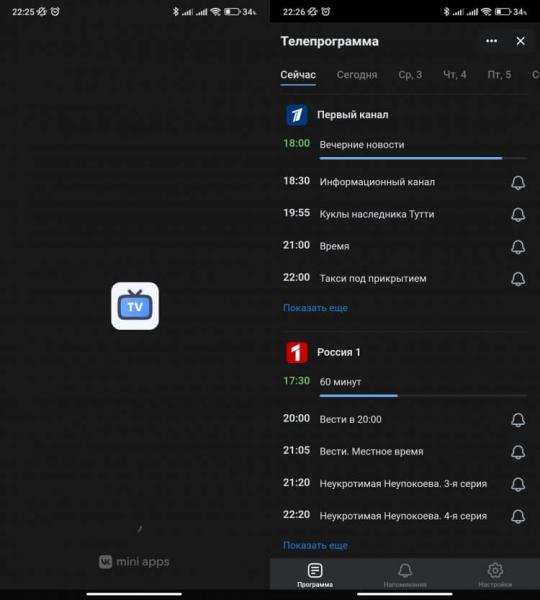The image size is (540, 600).
Task: Open Вечерние новости at 18:00
Action: point(362,145)
